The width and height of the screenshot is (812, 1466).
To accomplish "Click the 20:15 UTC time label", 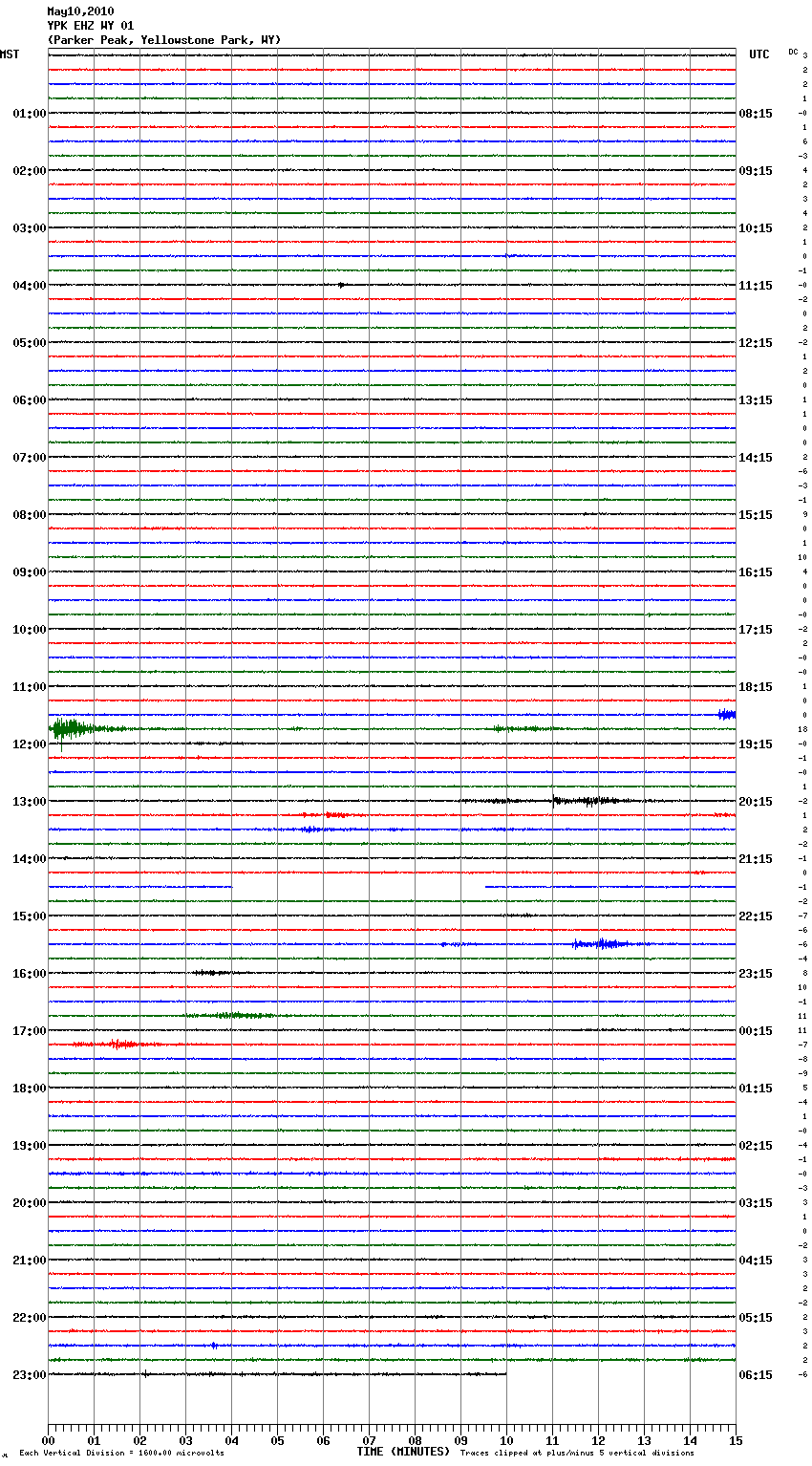I will (x=756, y=802).
